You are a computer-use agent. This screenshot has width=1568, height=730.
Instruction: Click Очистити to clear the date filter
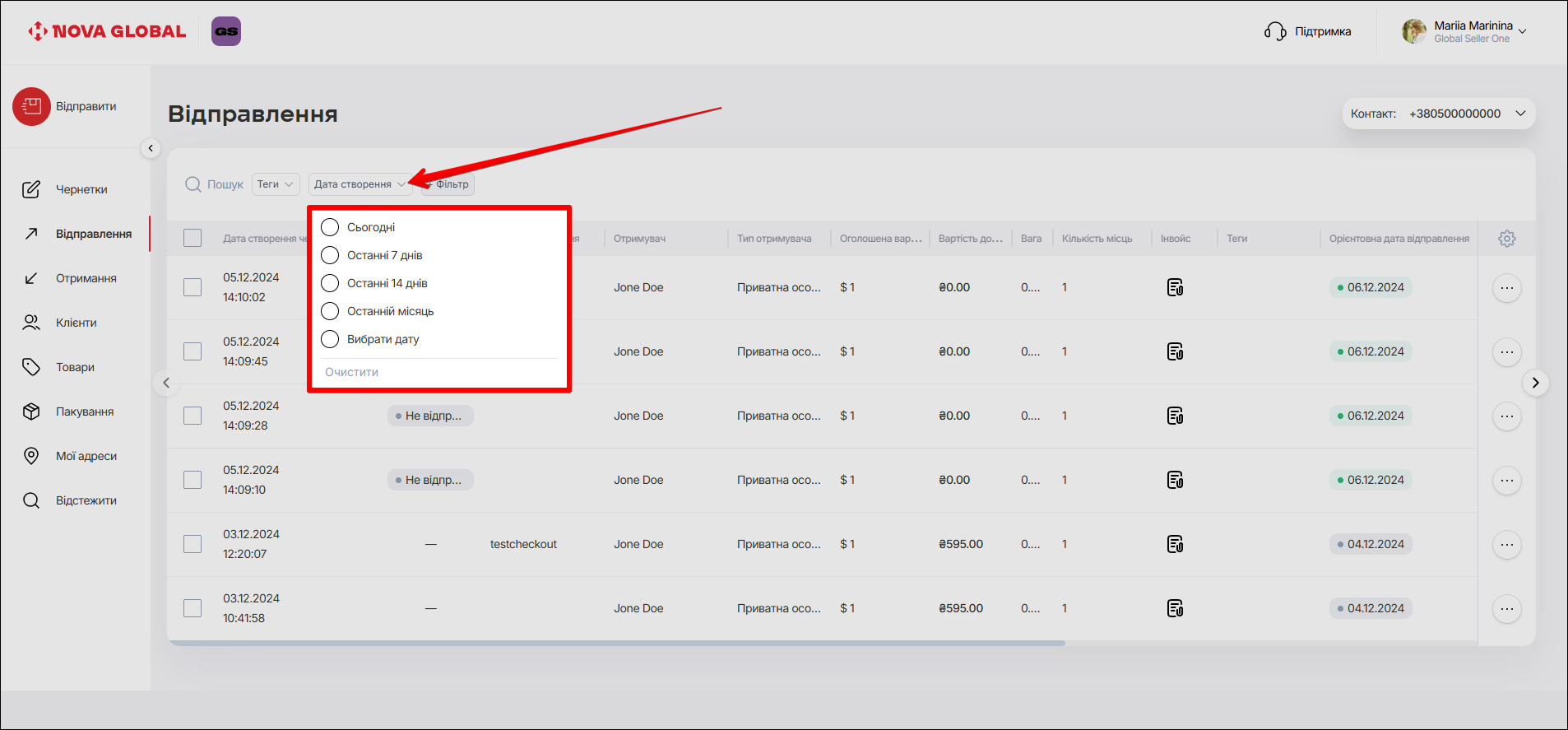(x=352, y=372)
